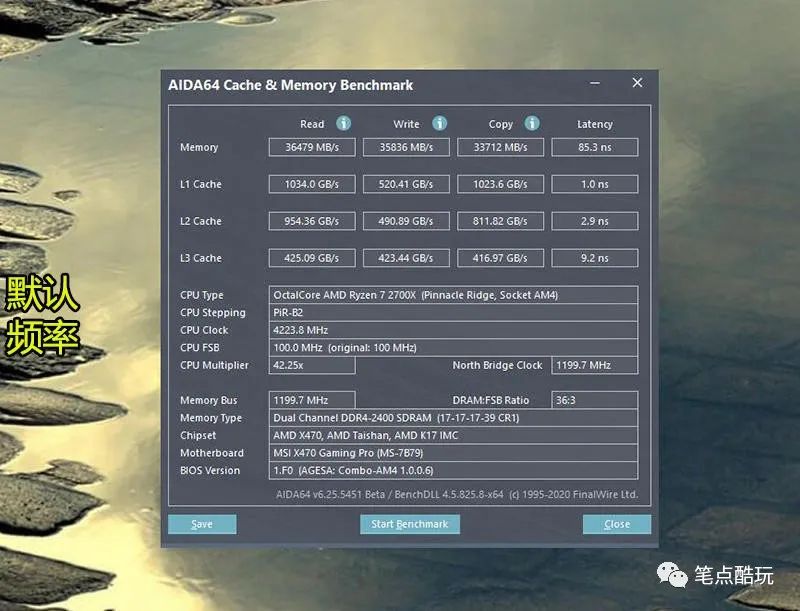This screenshot has height=611, width=800.
Task: Select L1 Cache copy 1023.6 GB/s
Action: pos(501,184)
